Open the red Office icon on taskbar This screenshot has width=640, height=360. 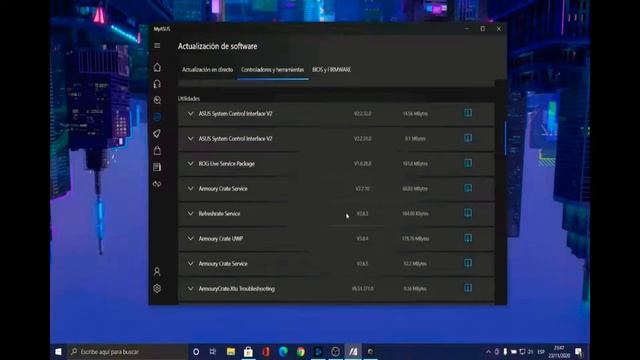(266, 351)
